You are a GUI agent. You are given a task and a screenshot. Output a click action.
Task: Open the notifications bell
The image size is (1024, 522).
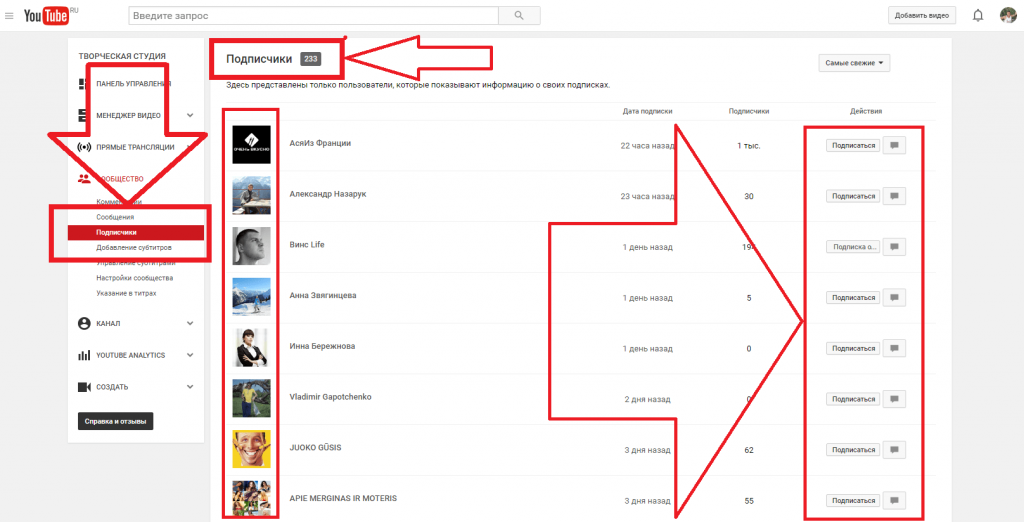(x=978, y=15)
